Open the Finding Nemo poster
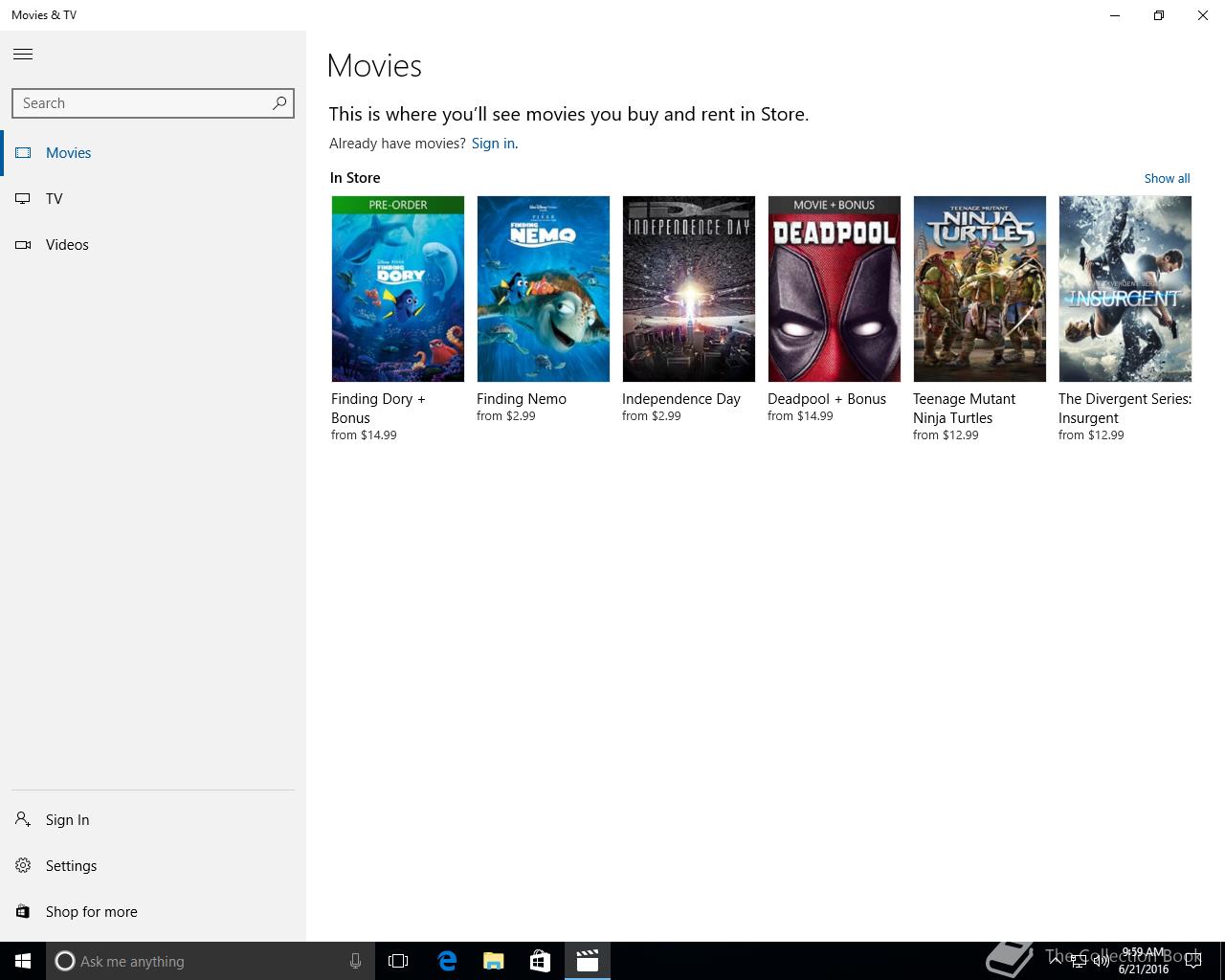1225x980 pixels. 544,289
